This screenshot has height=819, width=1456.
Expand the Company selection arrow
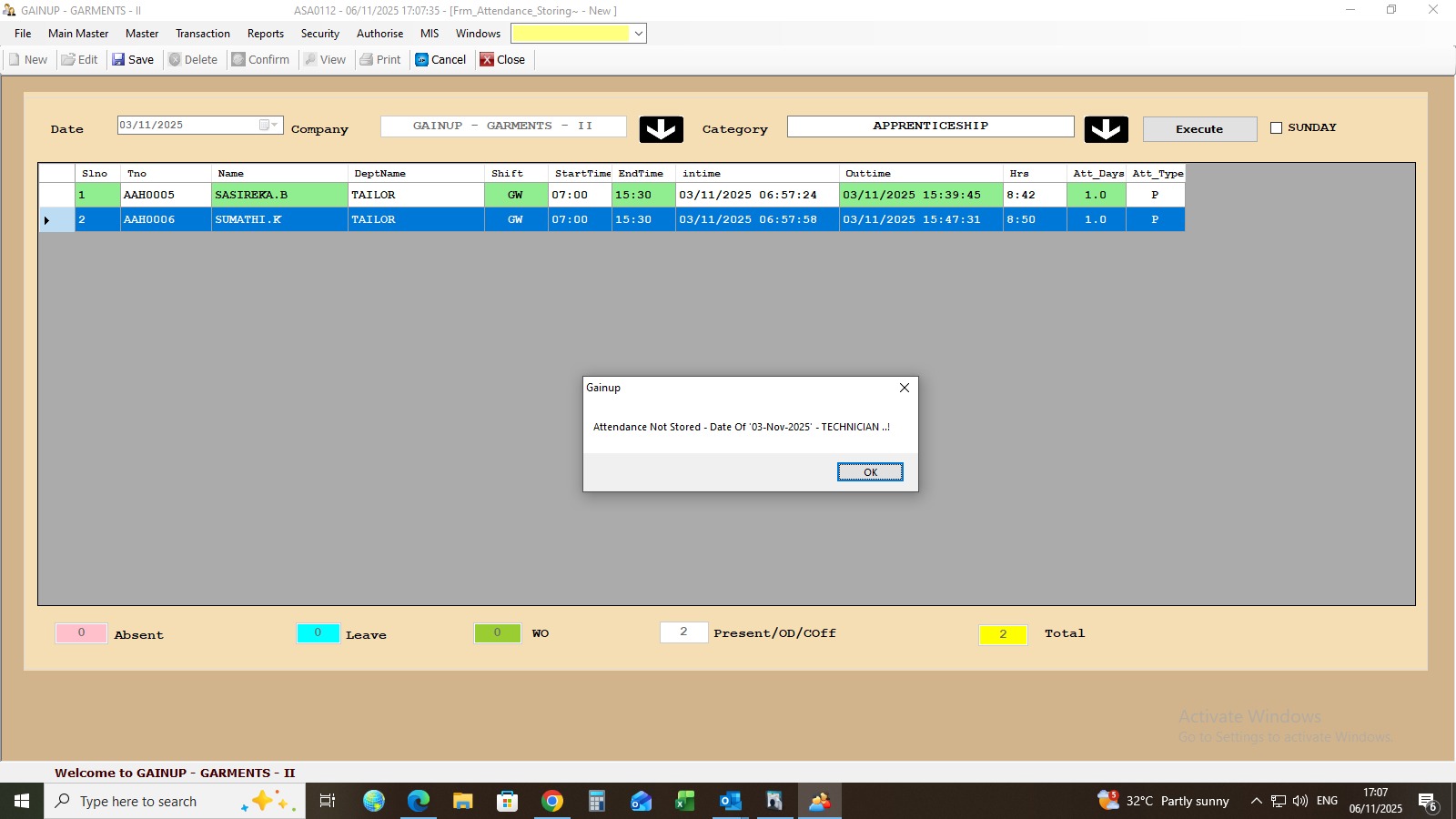click(x=661, y=129)
